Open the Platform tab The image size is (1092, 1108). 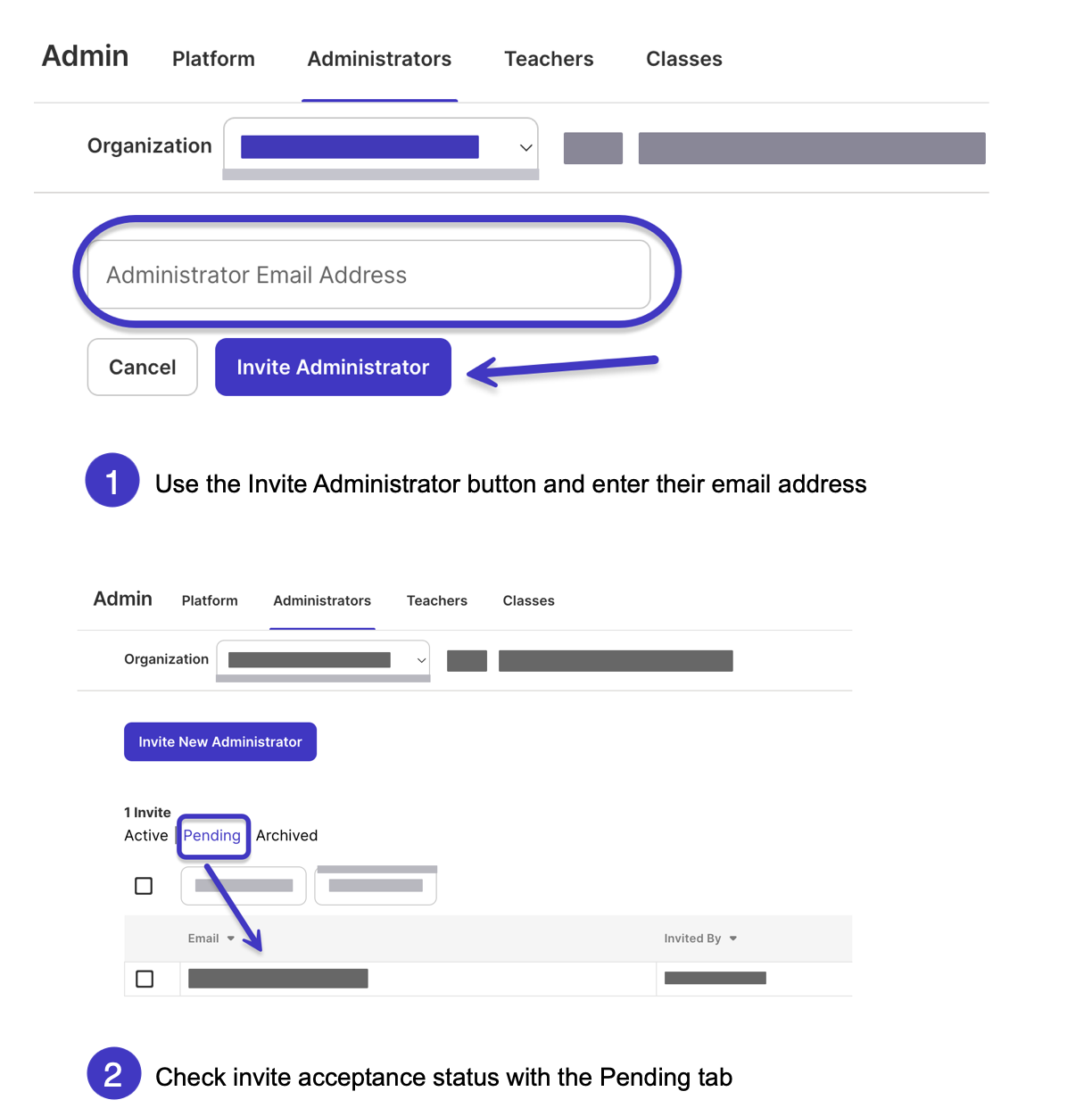213,59
